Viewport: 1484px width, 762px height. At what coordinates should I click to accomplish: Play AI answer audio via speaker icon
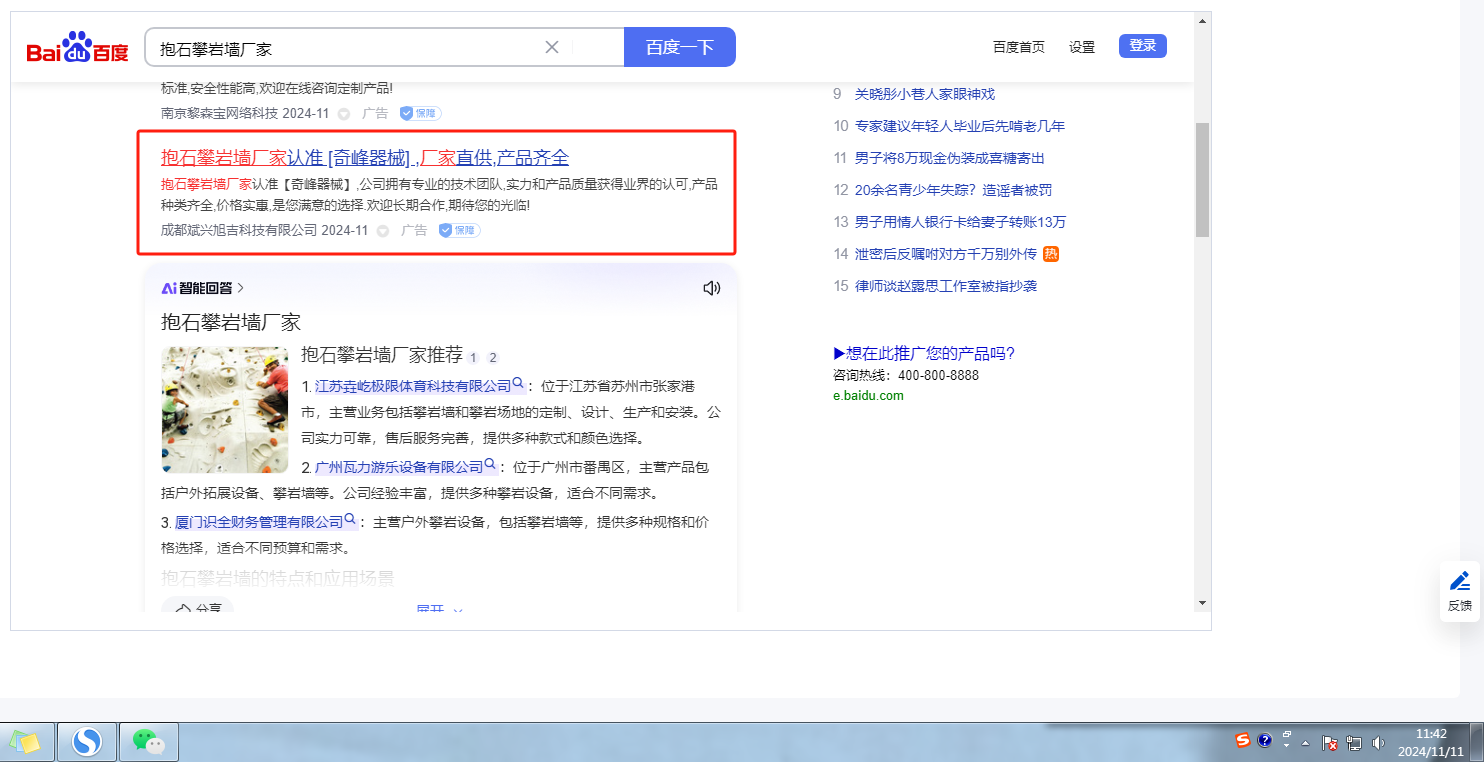pyautogui.click(x=711, y=288)
